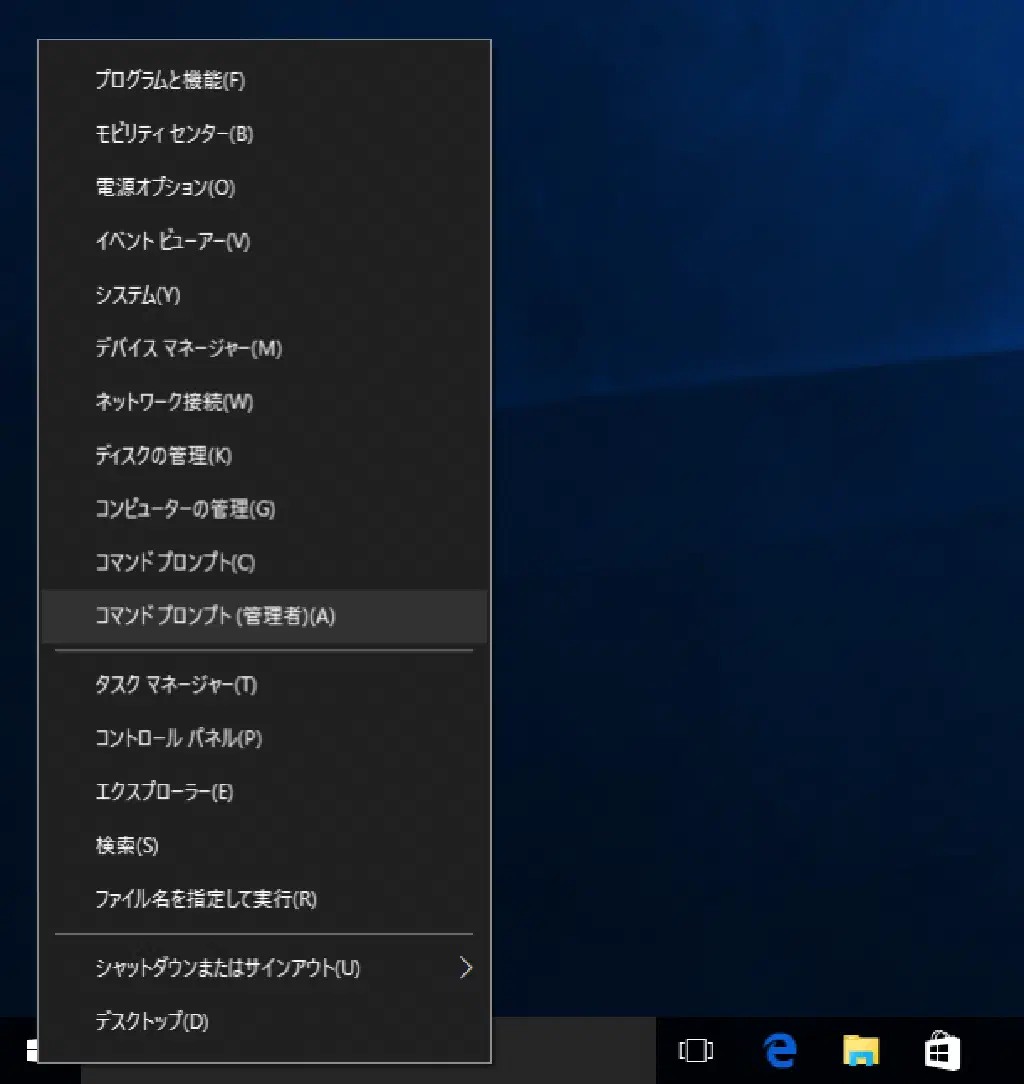Open イベント ビューアー
Screen dimensions: 1024x1084
pos(172,241)
